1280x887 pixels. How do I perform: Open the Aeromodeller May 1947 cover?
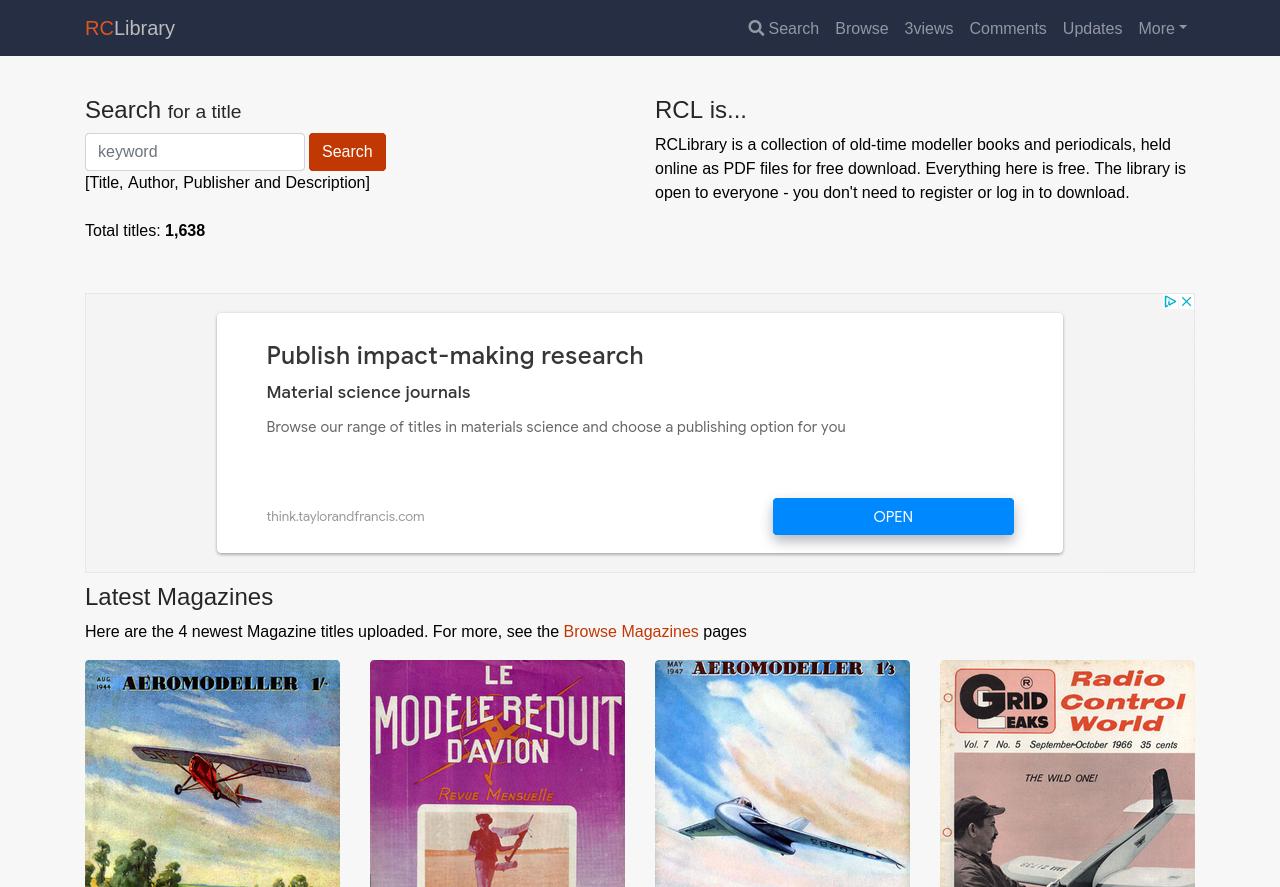pos(782,773)
